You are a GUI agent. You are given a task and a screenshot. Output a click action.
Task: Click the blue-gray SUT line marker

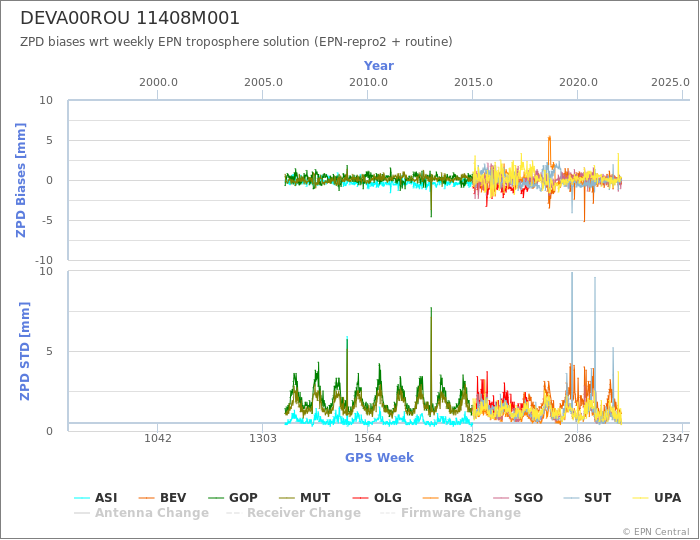pos(571,498)
